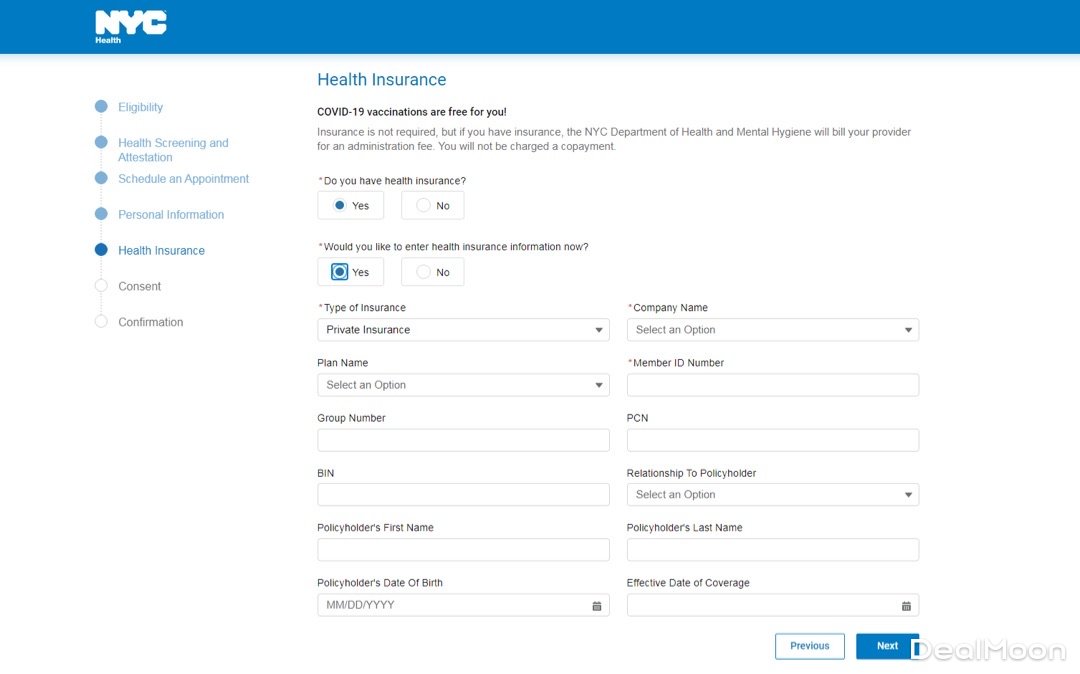Click the Member ID Number field
Screen dimensions: 1080x674
coord(772,385)
